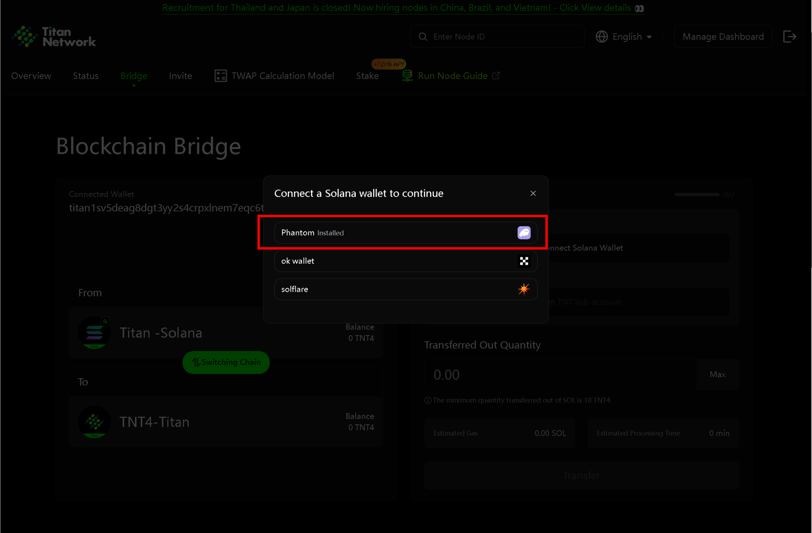Click the step progress bar
This screenshot has width=812, height=533.
[x=697, y=195]
